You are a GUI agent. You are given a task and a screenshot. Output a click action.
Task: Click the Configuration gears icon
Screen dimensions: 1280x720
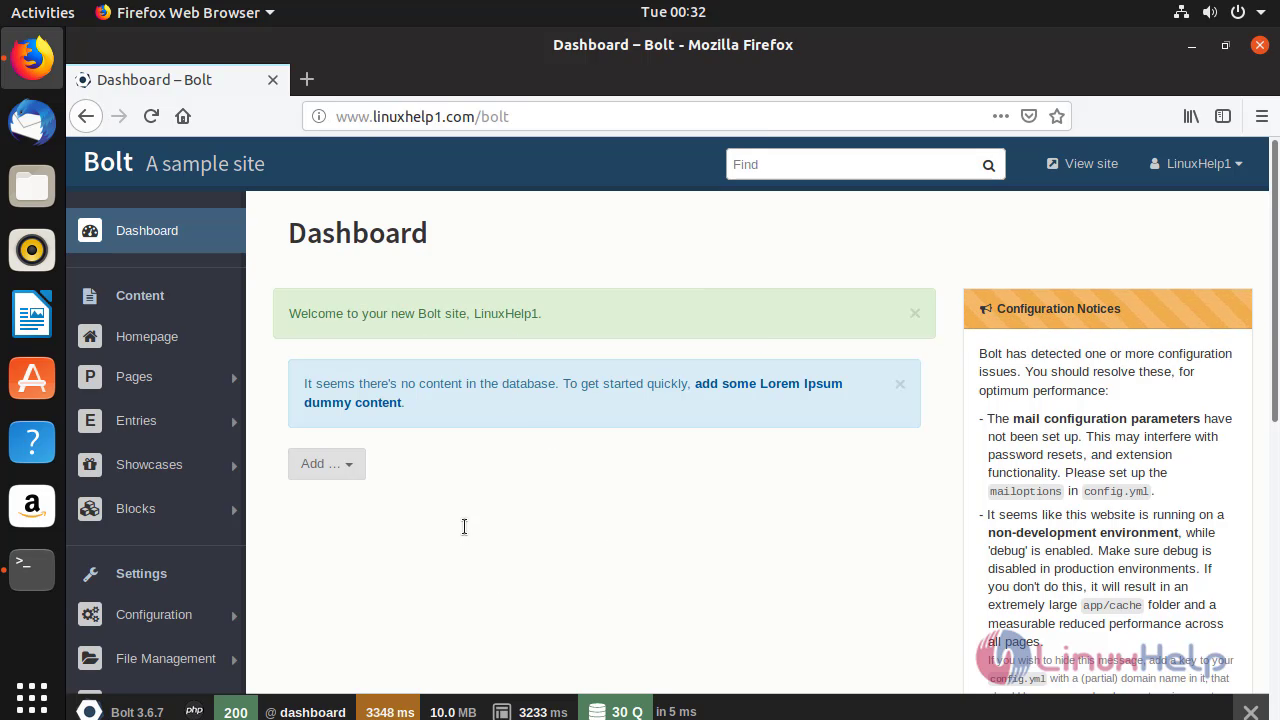pos(90,615)
